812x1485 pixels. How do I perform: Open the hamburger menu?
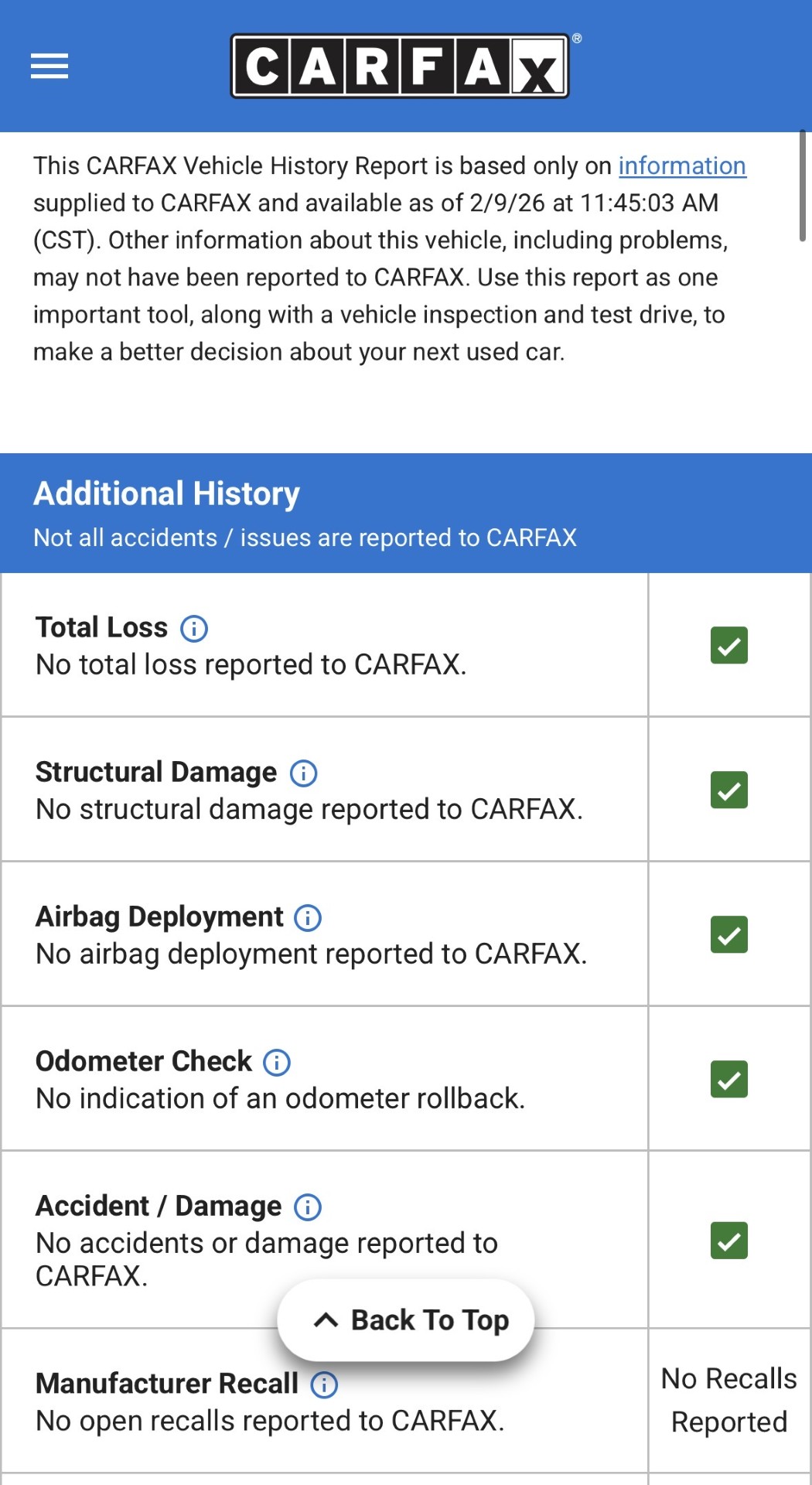tap(49, 67)
